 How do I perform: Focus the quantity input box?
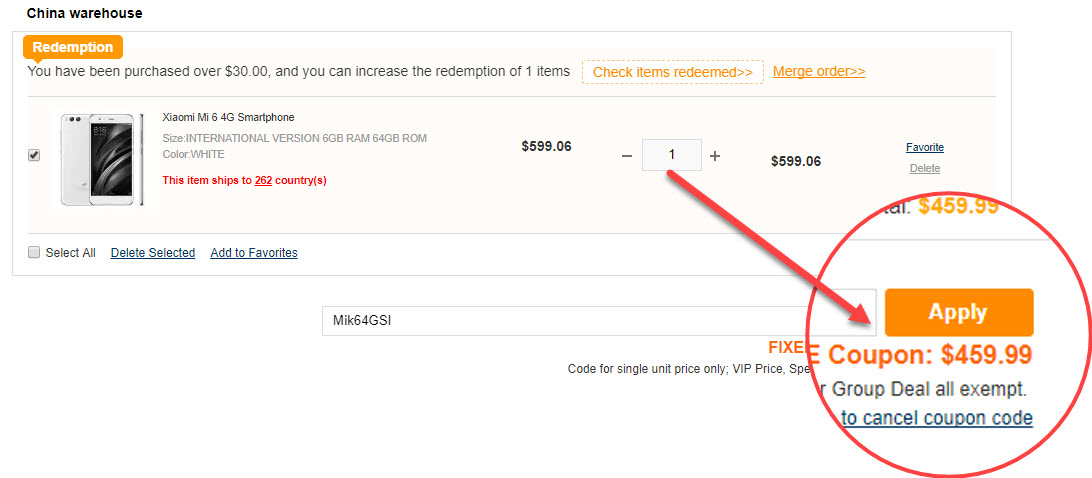click(x=671, y=155)
